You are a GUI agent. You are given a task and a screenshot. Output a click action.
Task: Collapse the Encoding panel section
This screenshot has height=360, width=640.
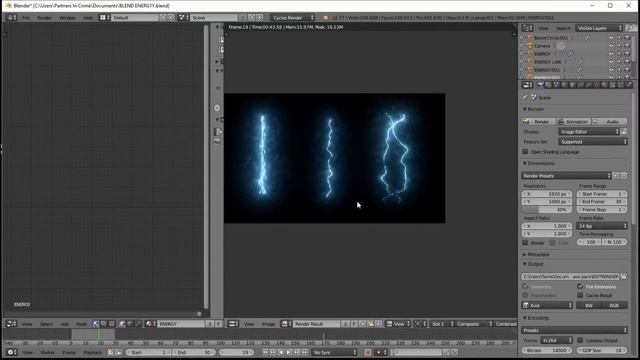tap(525, 318)
